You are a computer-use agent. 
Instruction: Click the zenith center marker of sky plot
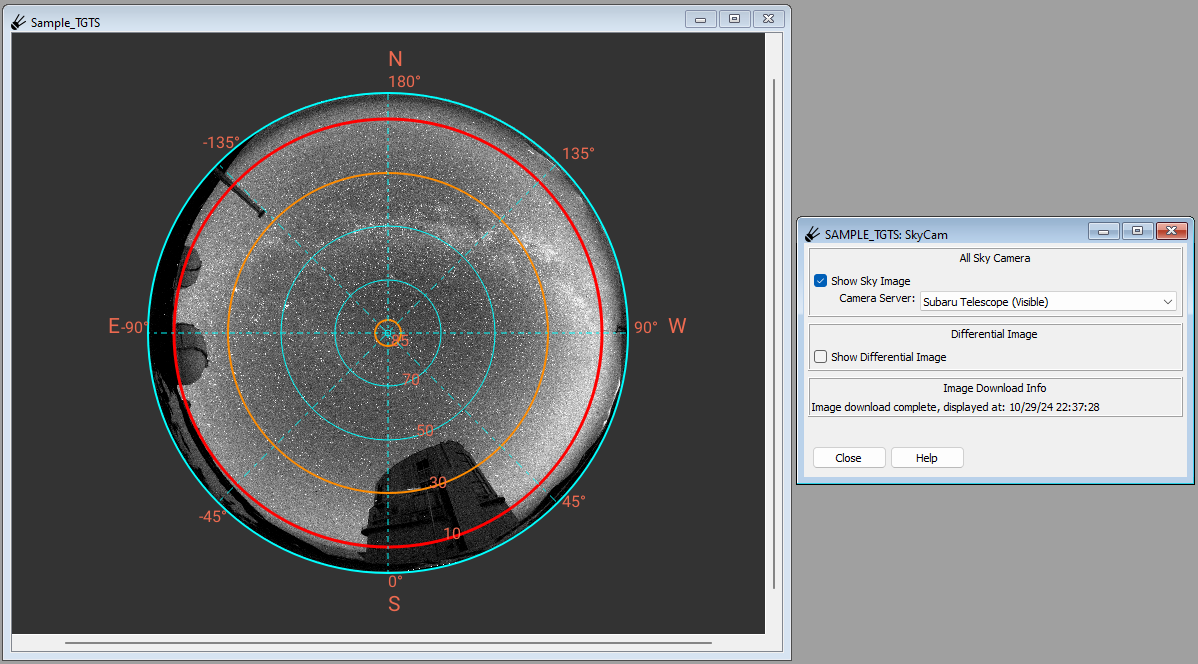coord(388,333)
